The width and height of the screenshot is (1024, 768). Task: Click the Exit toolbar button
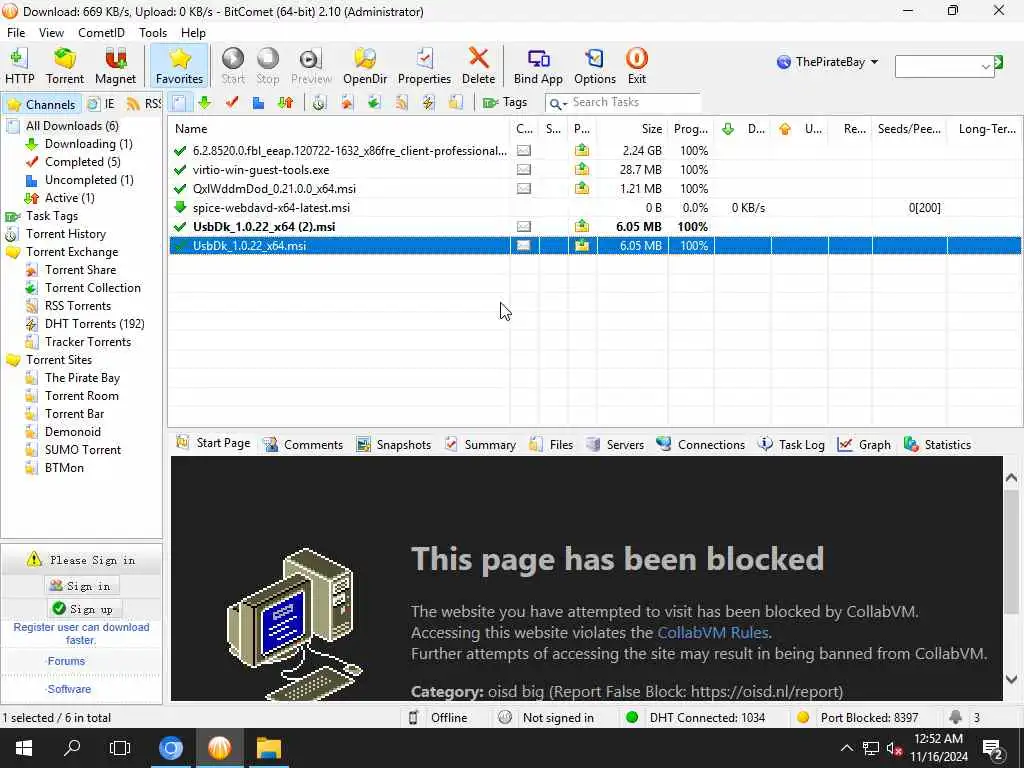637,66
